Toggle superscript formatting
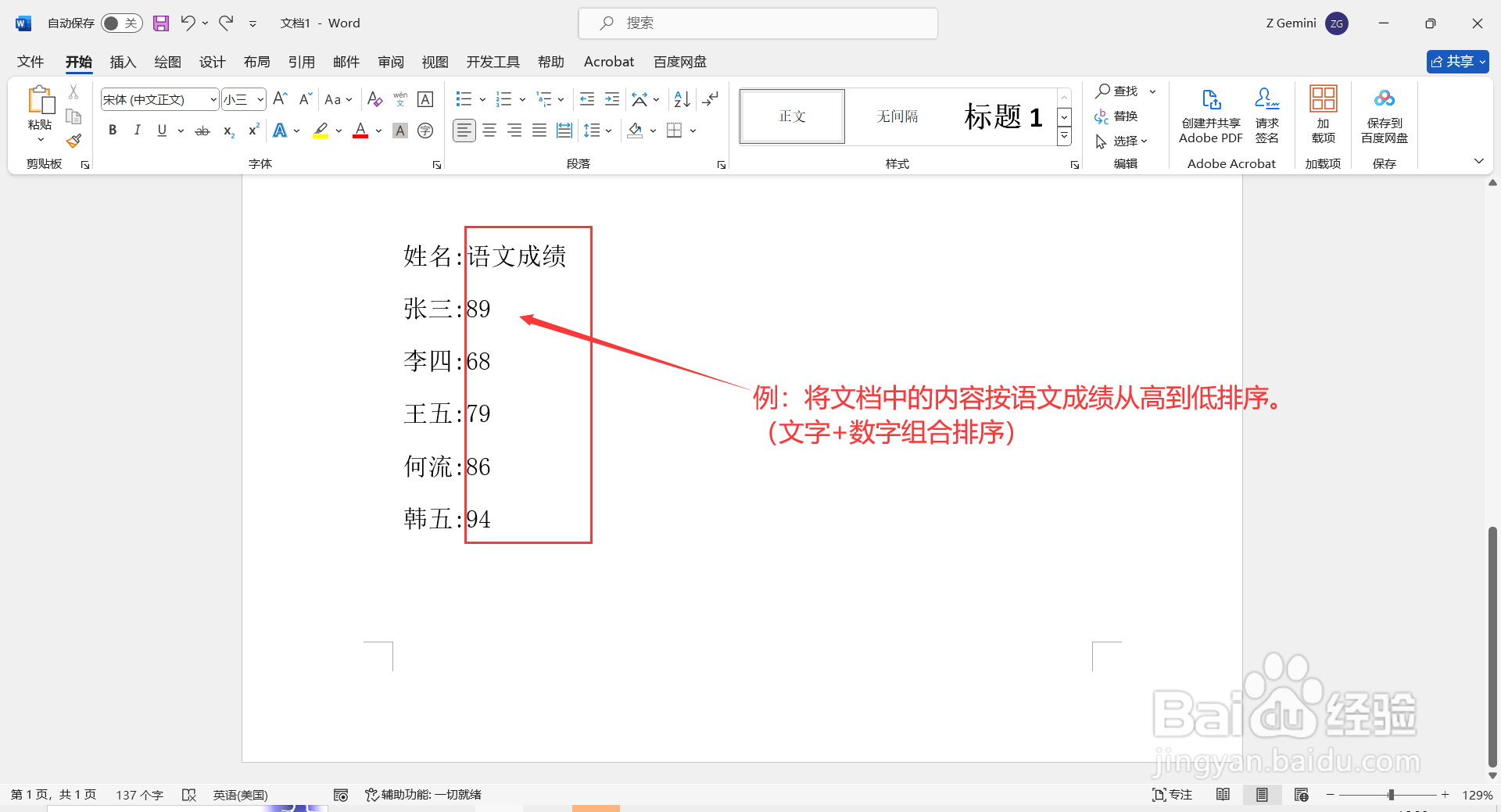This screenshot has height=812, width=1501. click(x=252, y=131)
